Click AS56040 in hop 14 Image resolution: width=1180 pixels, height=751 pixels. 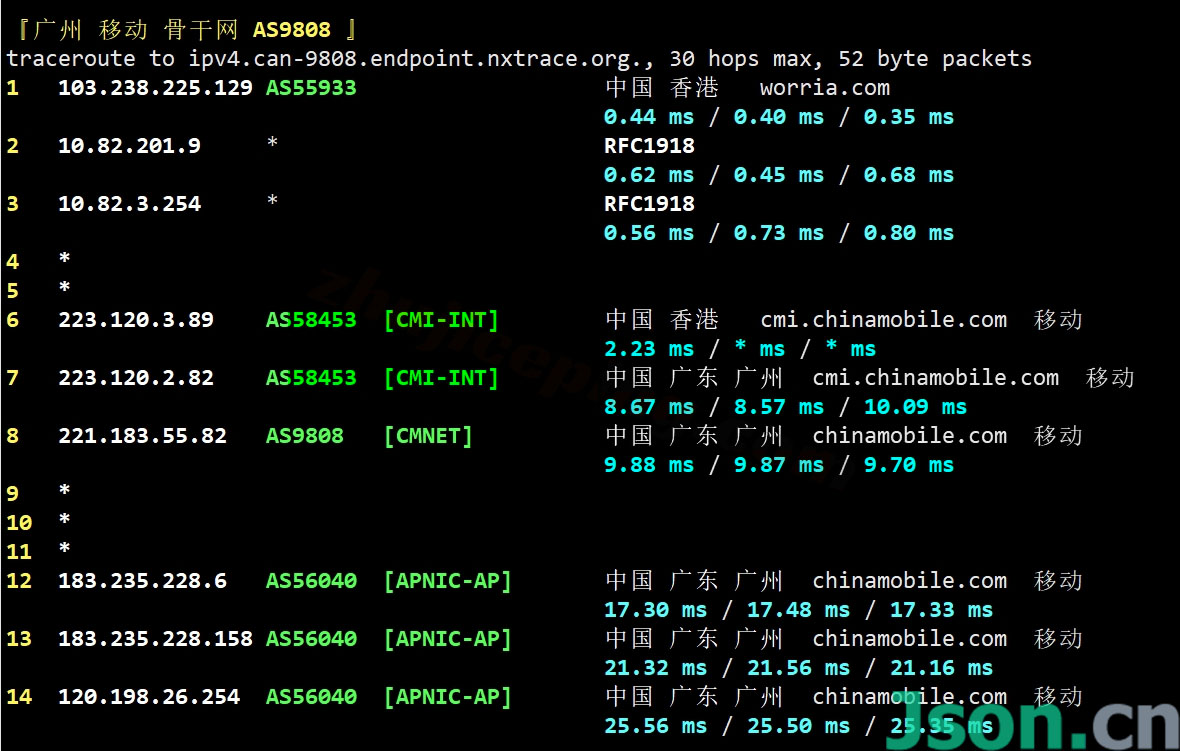[311, 697]
